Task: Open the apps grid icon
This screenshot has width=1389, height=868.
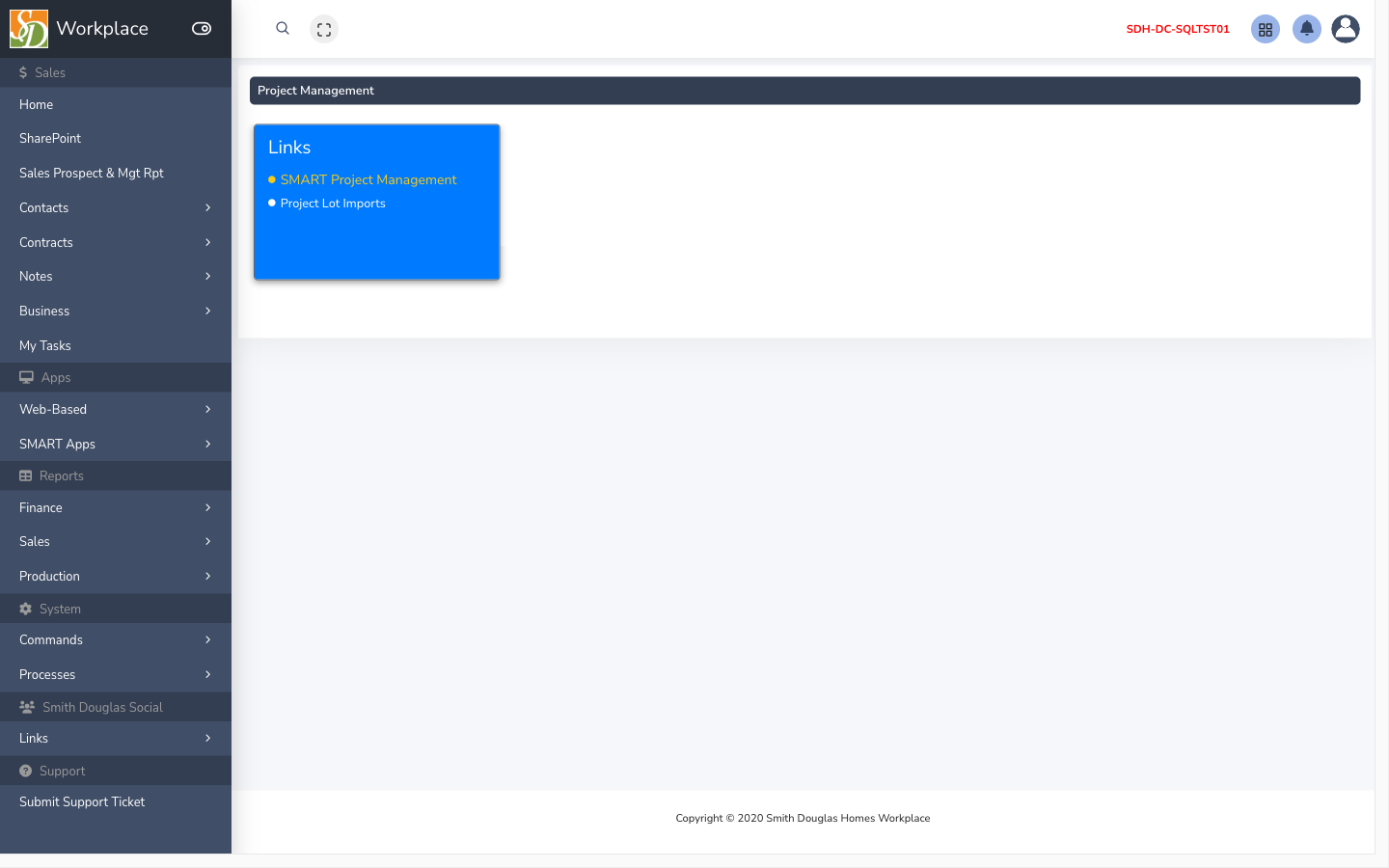Action: [1266, 29]
